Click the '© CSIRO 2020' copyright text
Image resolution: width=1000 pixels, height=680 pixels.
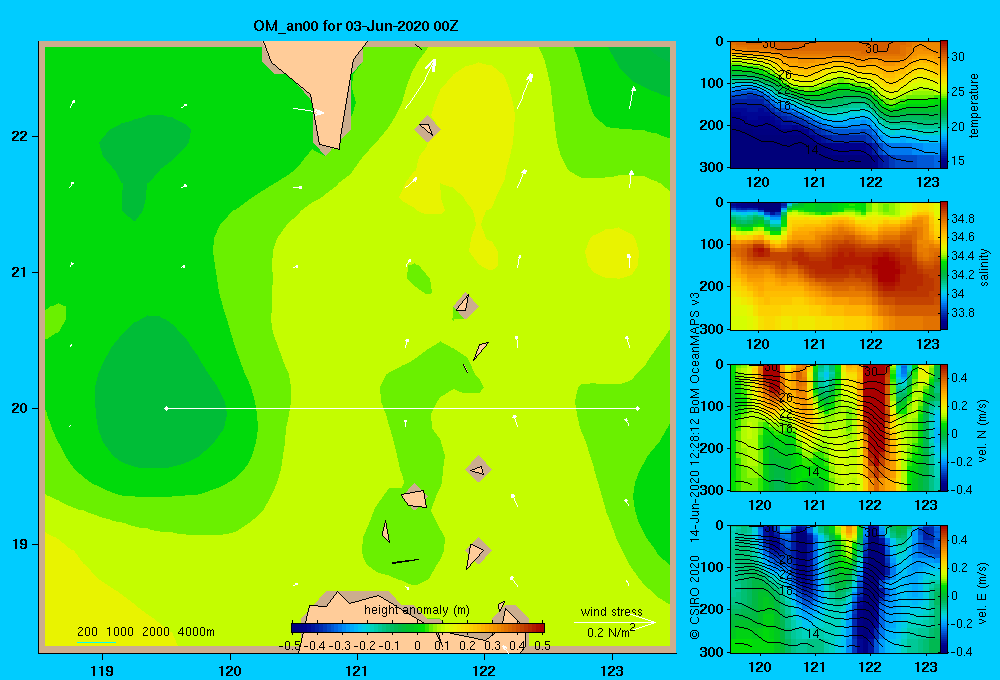[695, 597]
